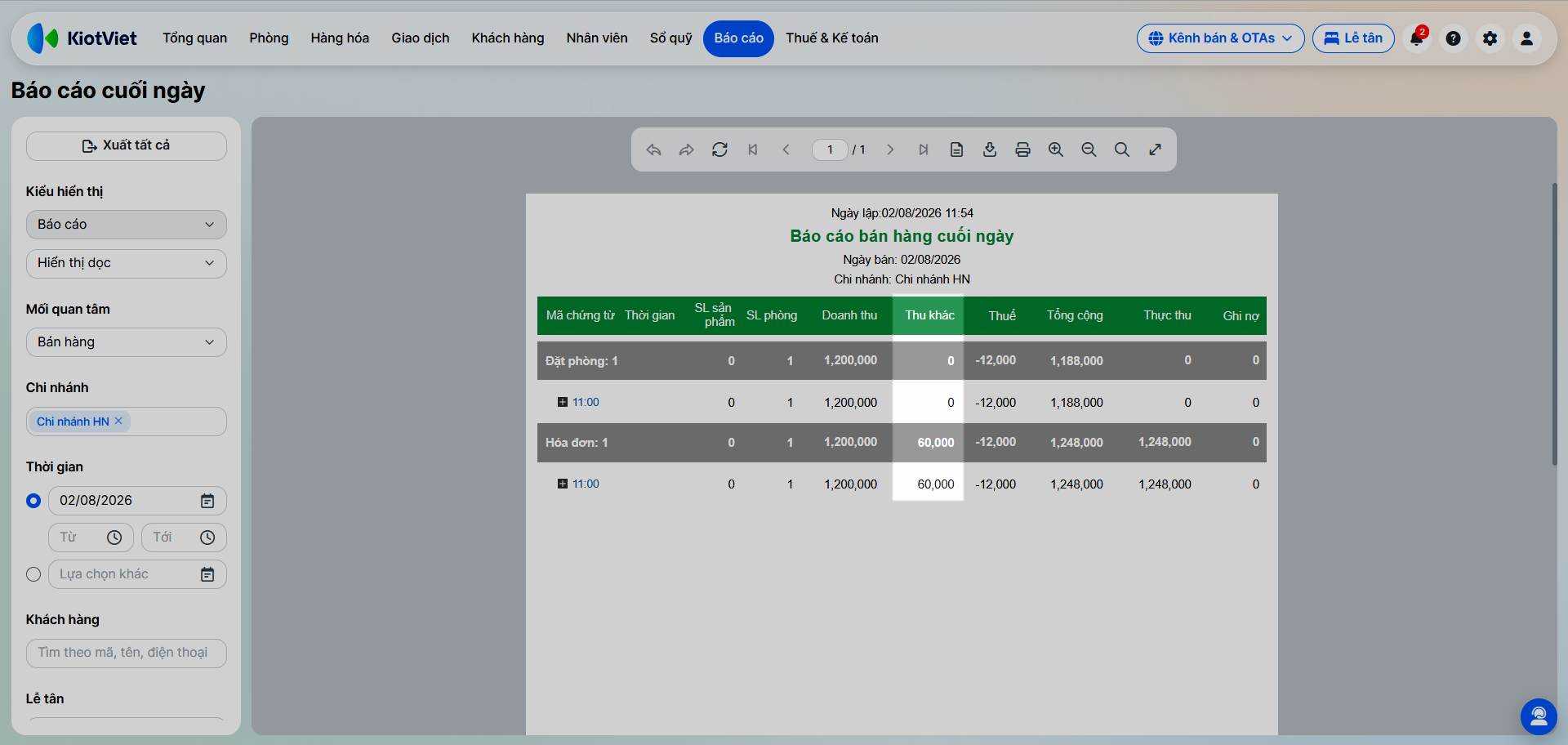Click SL phòng column header
Image resolution: width=1568 pixels, height=745 pixels.
(772, 315)
